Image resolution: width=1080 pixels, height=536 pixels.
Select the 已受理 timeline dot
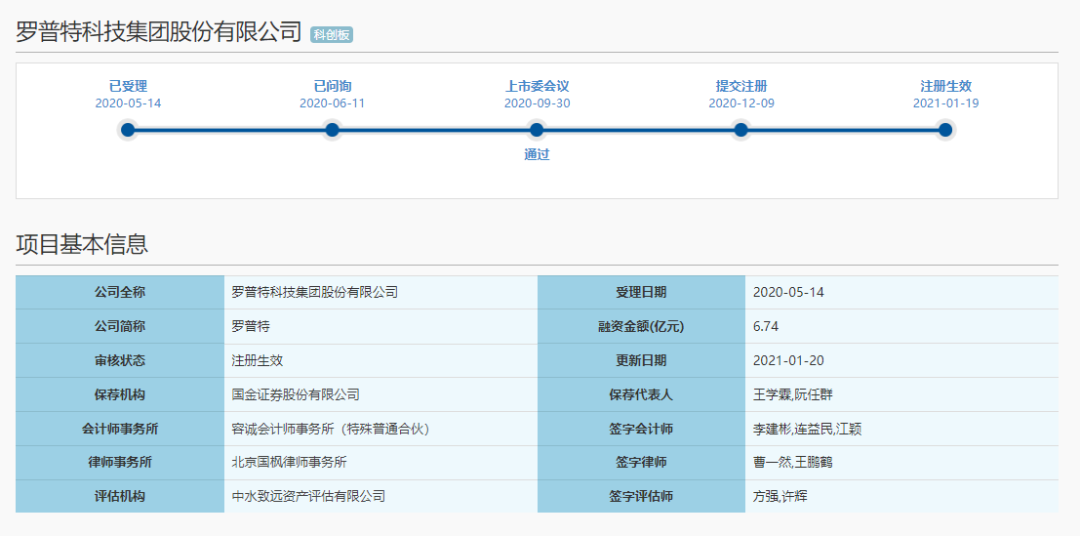pyautogui.click(x=128, y=130)
